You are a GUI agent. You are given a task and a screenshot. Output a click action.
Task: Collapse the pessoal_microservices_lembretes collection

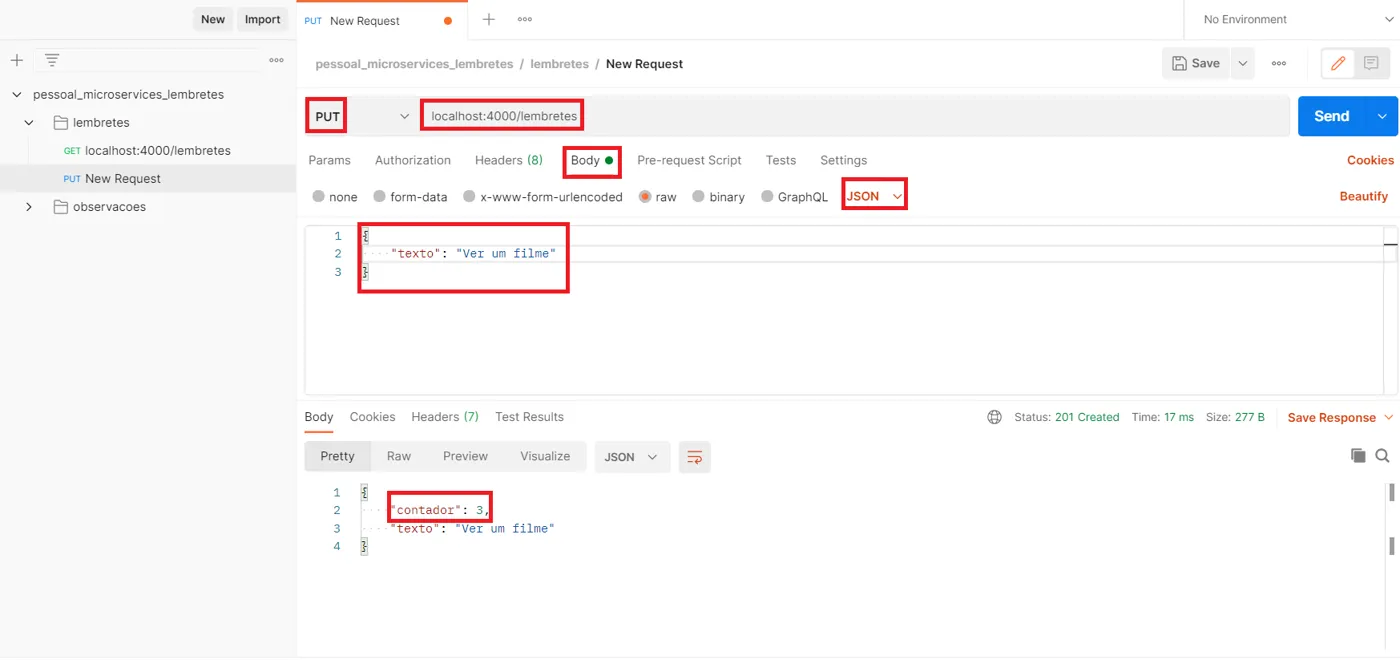coord(16,94)
